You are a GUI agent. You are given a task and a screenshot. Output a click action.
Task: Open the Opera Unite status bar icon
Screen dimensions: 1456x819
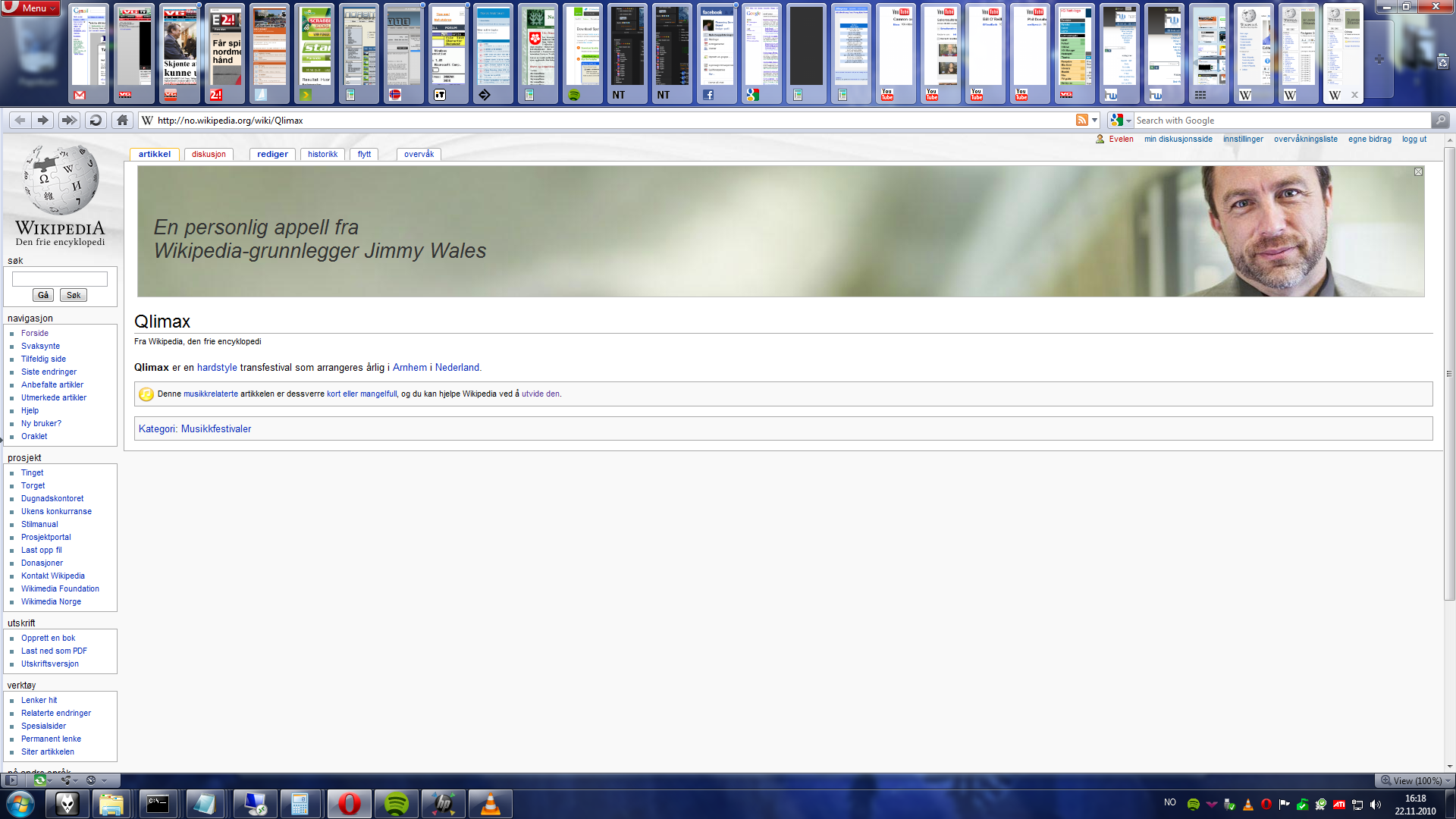coord(67,780)
